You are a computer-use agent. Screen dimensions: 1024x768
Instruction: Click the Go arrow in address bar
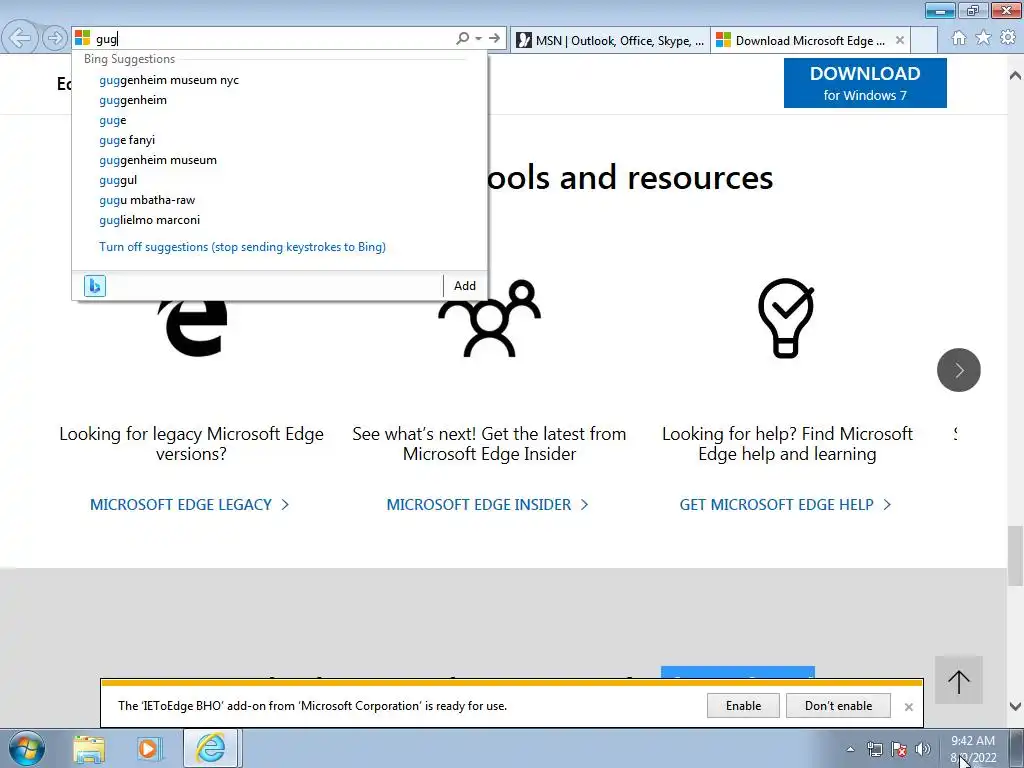pyautogui.click(x=494, y=39)
